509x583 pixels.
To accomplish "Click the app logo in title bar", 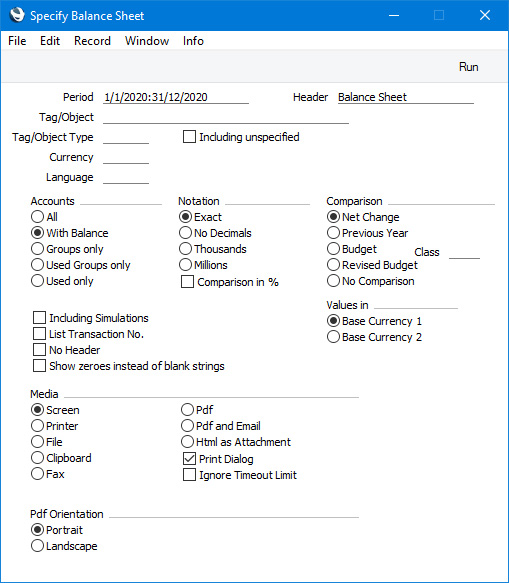I will click(17, 15).
